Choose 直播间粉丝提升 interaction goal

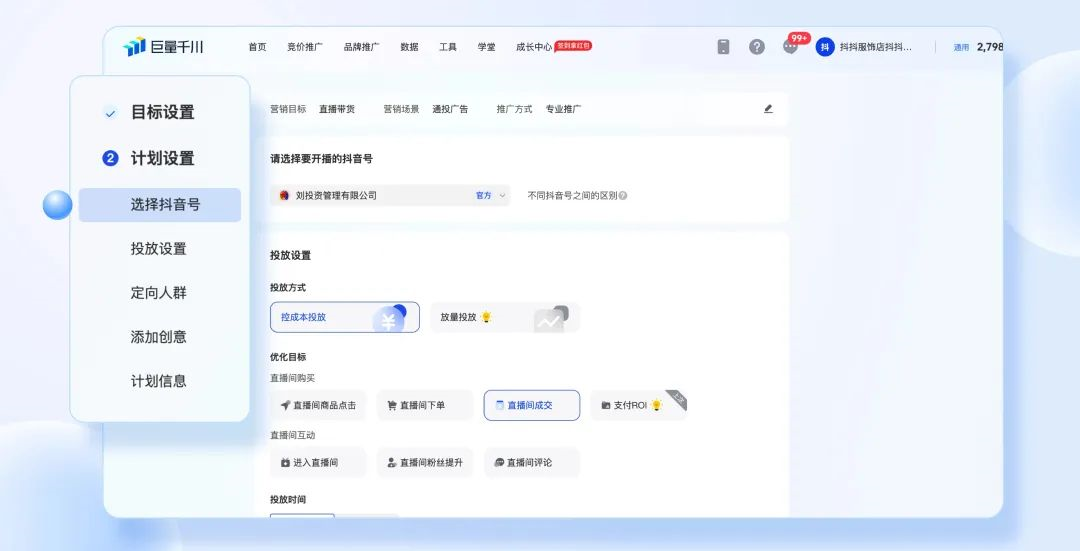coord(424,462)
